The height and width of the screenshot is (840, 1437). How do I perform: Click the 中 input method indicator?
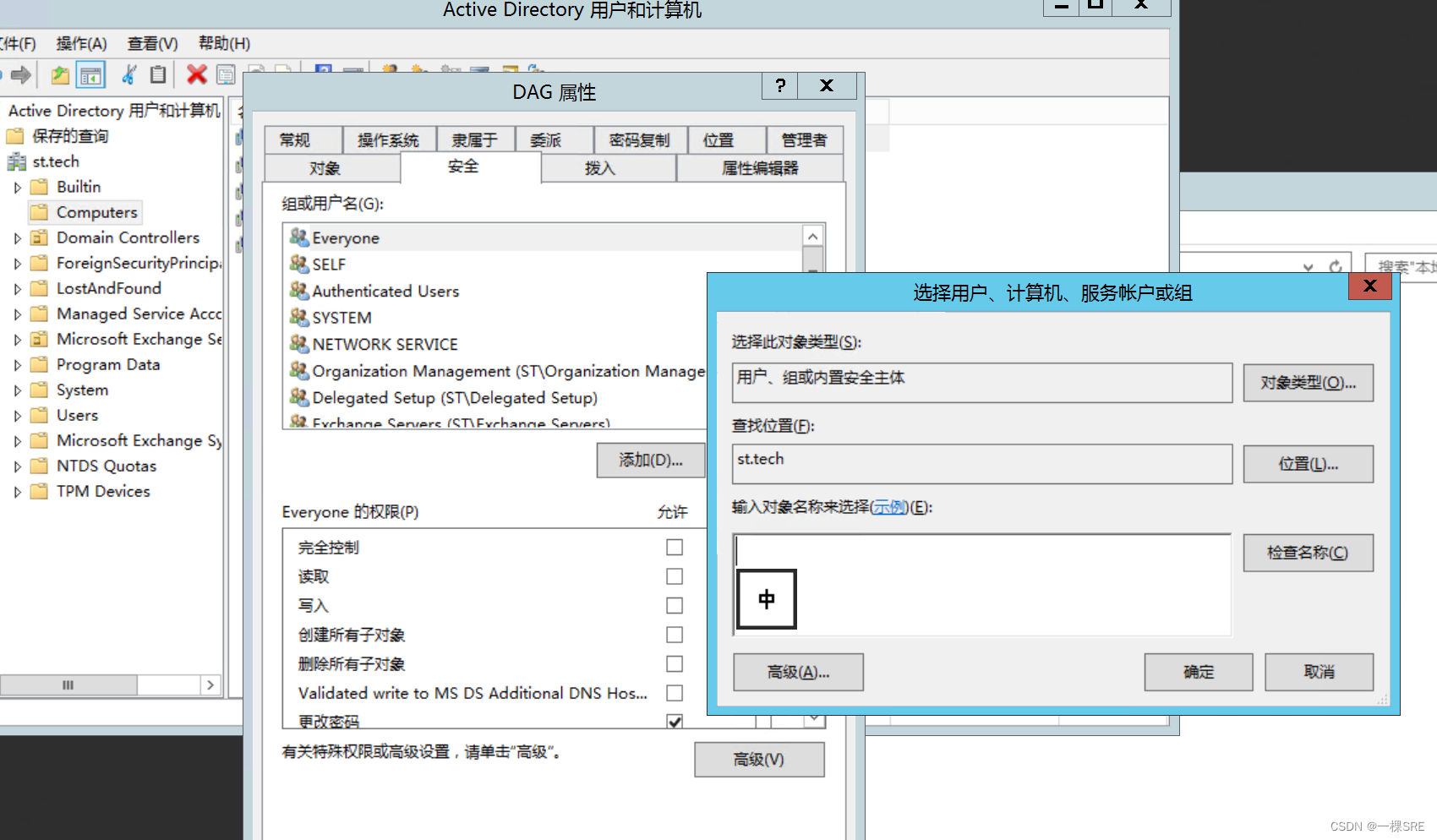pos(766,598)
